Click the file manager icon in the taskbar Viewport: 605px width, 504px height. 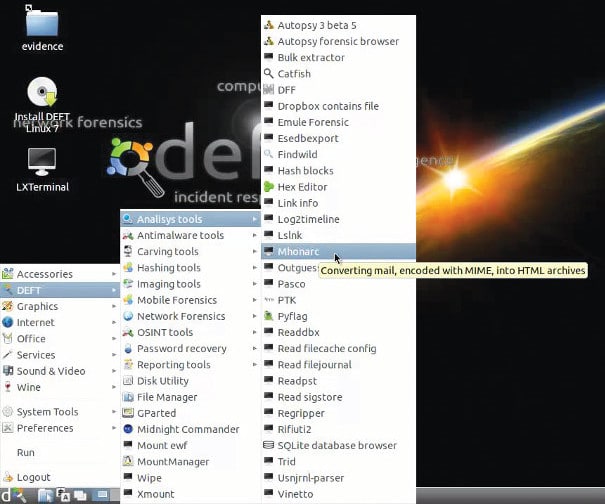(46, 496)
